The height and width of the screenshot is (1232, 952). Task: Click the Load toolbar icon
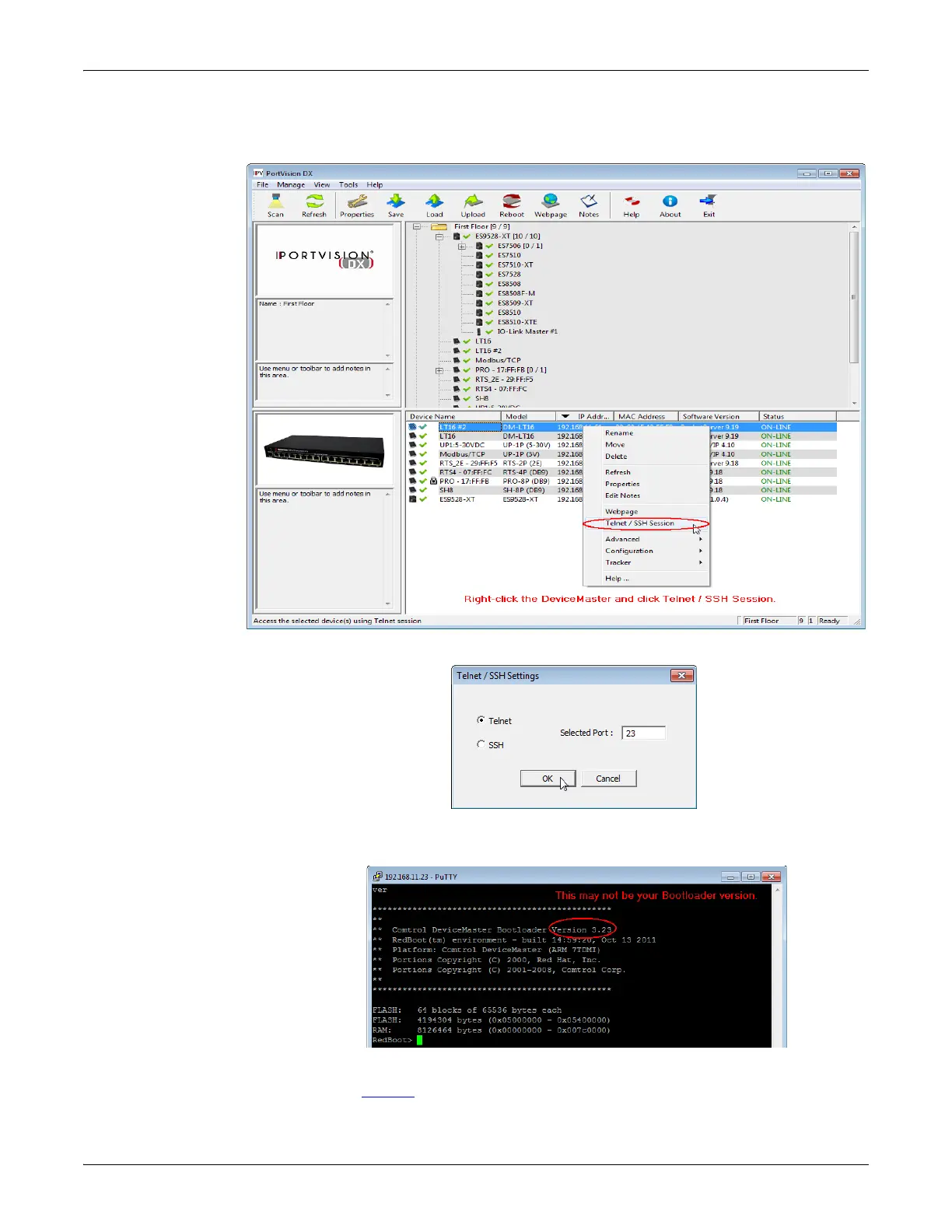tap(434, 205)
